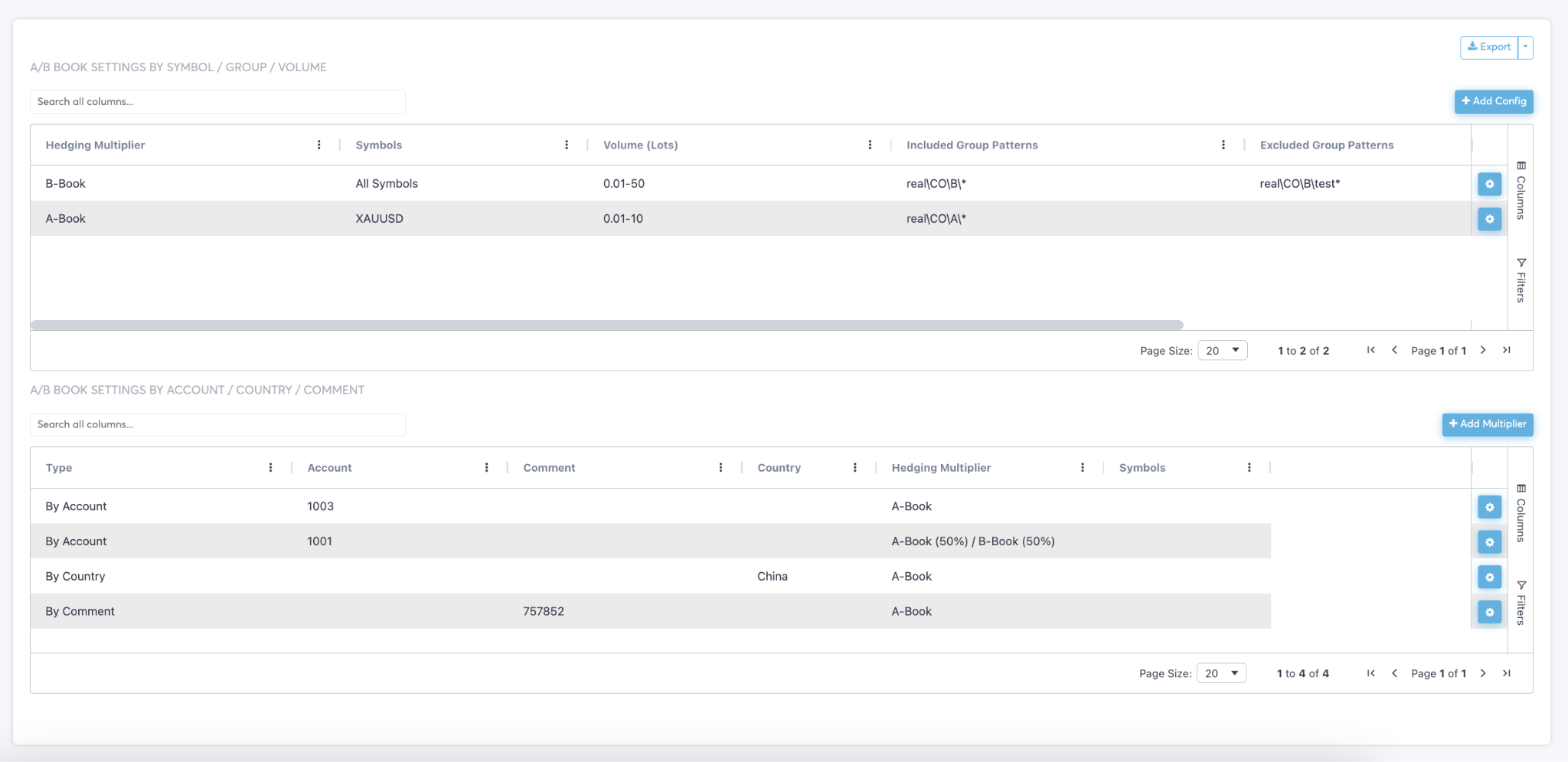Click the gear icon on the By Comment row

tap(1488, 612)
